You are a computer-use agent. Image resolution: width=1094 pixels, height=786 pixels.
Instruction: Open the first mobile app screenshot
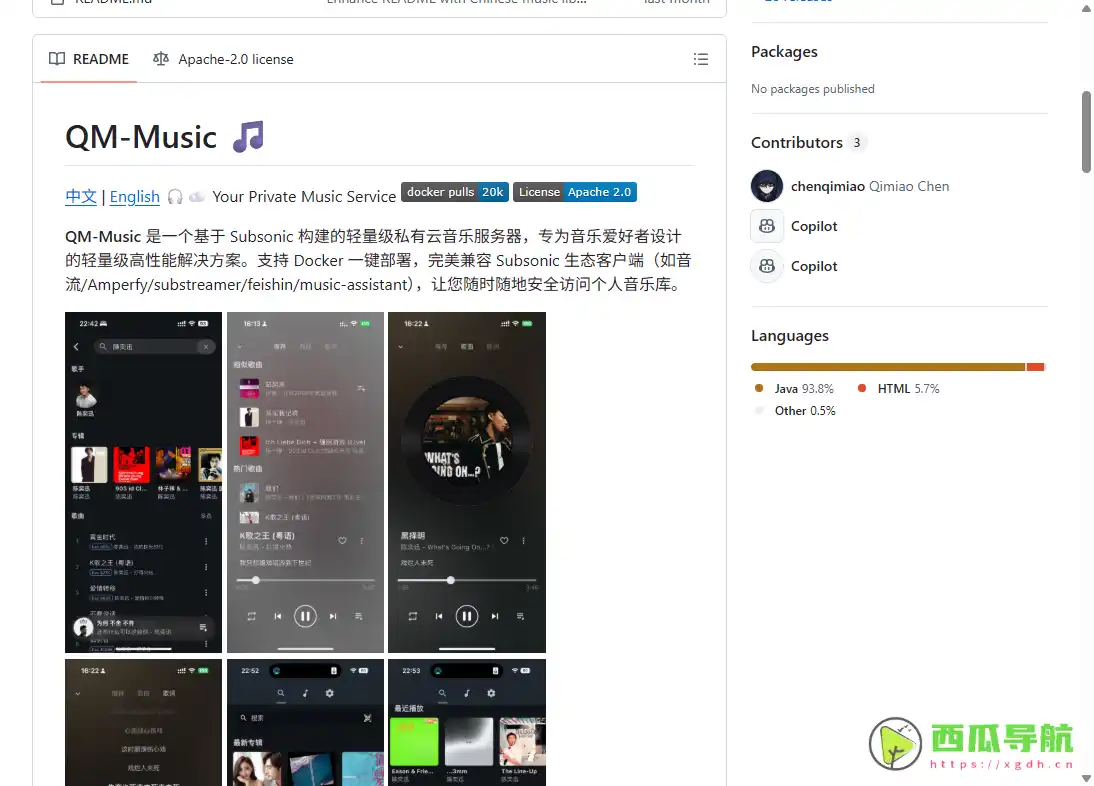point(143,482)
